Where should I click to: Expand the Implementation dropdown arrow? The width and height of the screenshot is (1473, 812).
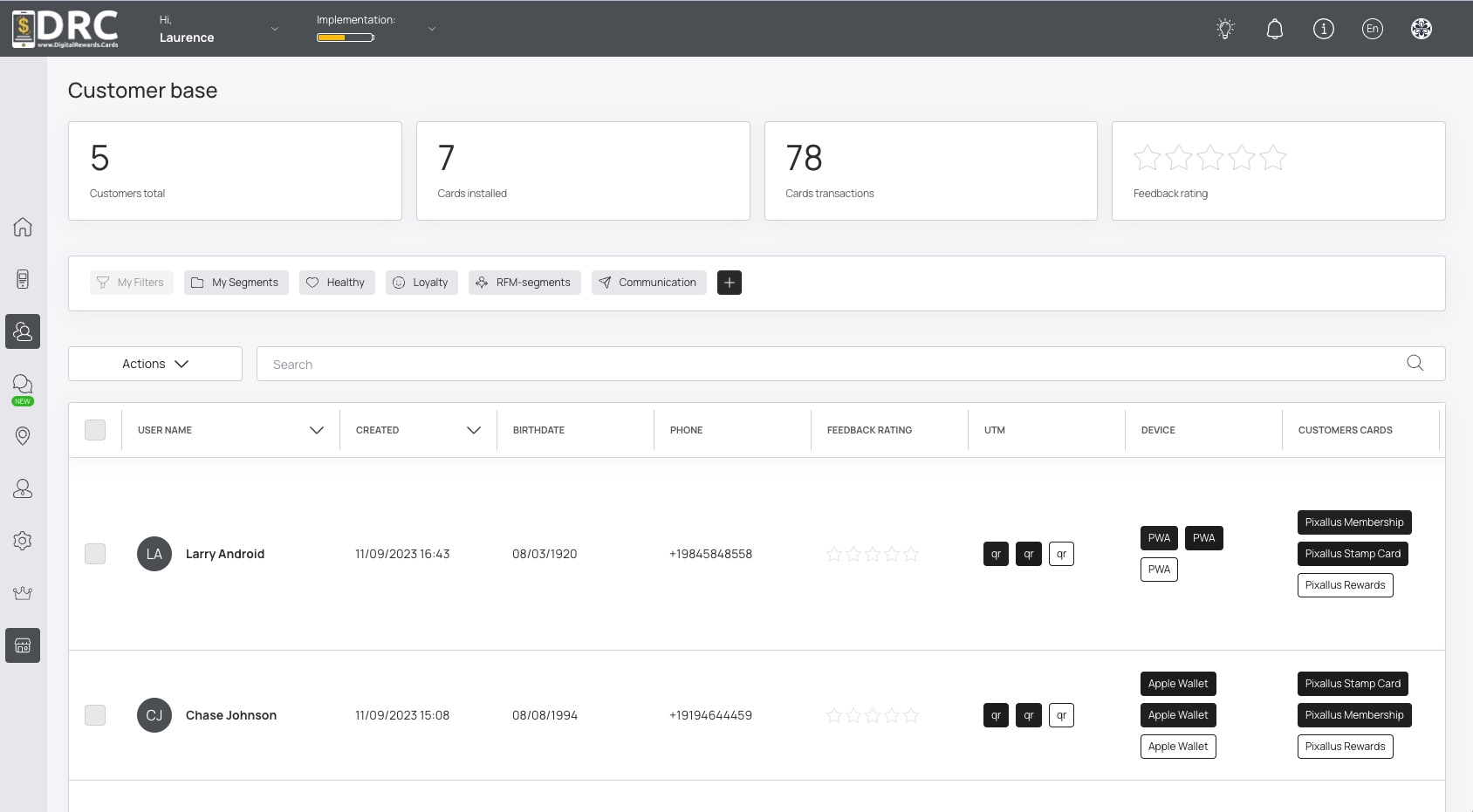click(x=432, y=29)
